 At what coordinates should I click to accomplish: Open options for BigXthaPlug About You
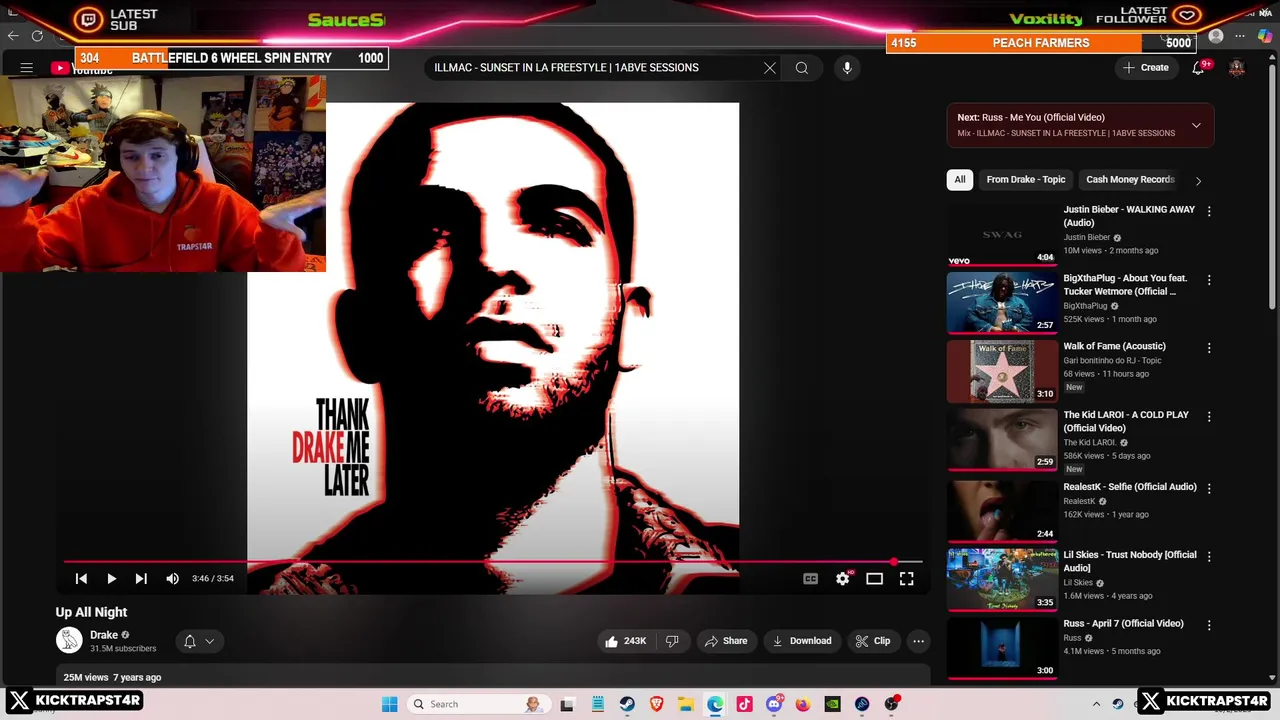coord(1209,280)
